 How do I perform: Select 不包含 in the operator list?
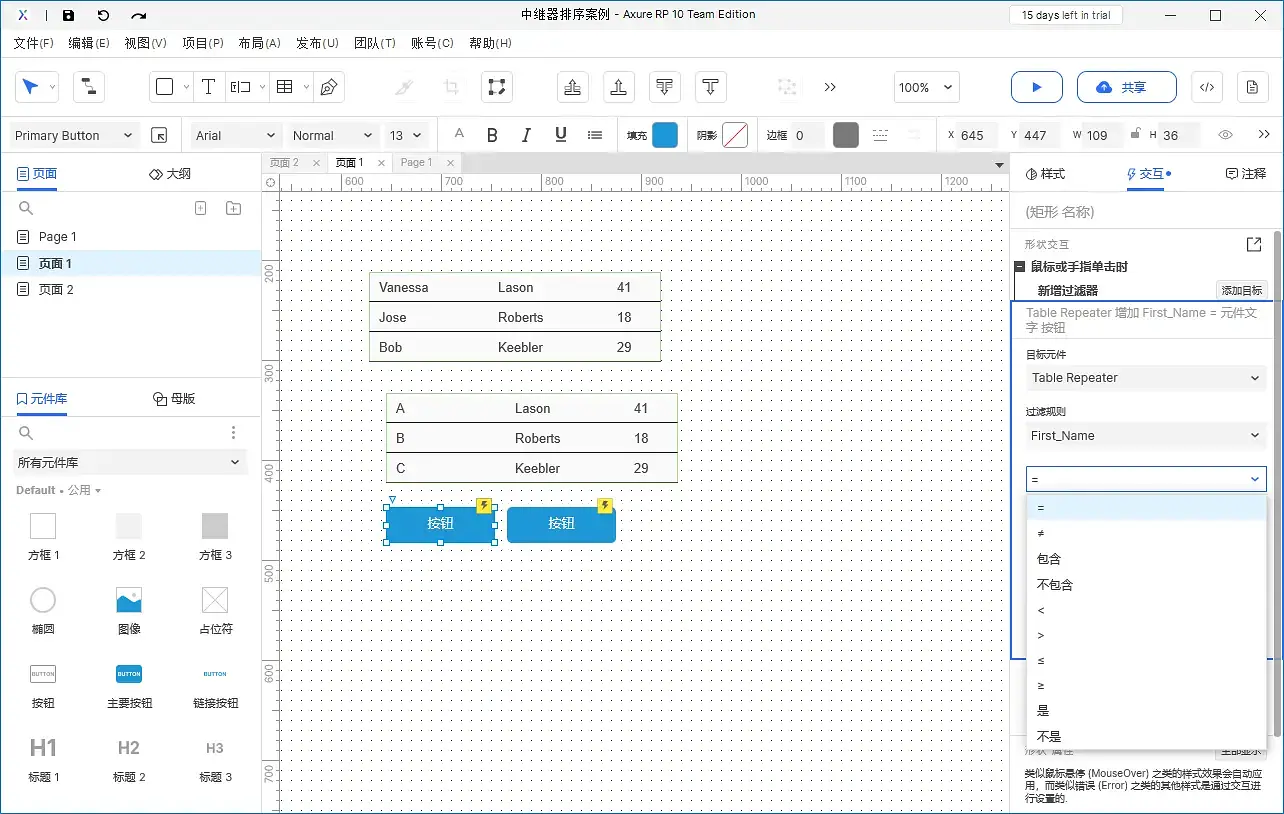coord(1055,584)
